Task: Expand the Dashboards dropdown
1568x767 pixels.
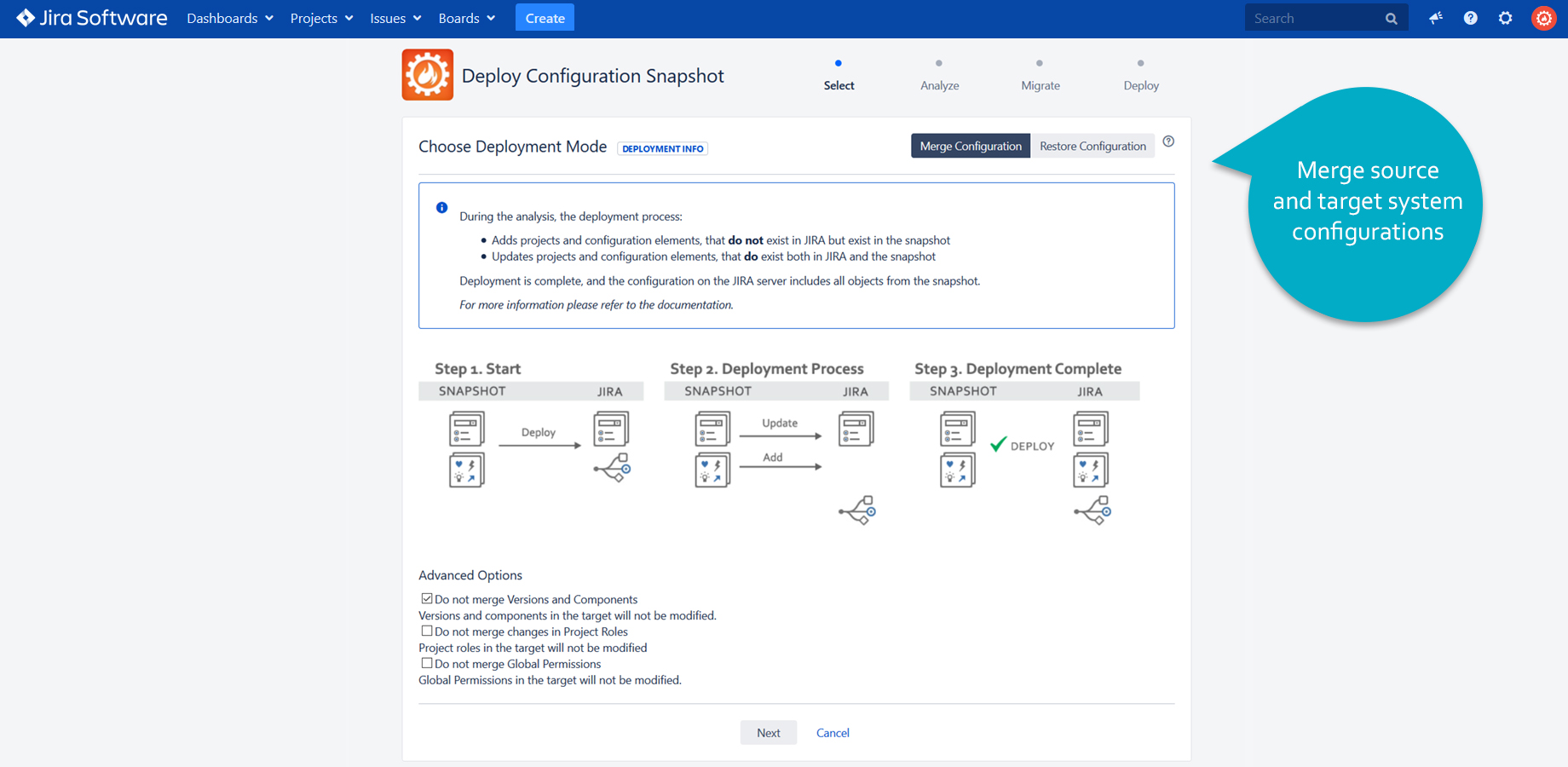Action: click(x=230, y=18)
